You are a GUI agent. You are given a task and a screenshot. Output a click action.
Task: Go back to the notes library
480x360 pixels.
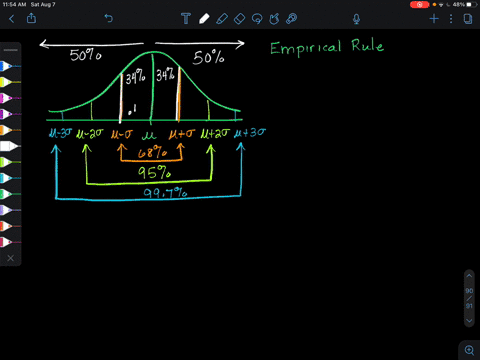(x=12, y=19)
